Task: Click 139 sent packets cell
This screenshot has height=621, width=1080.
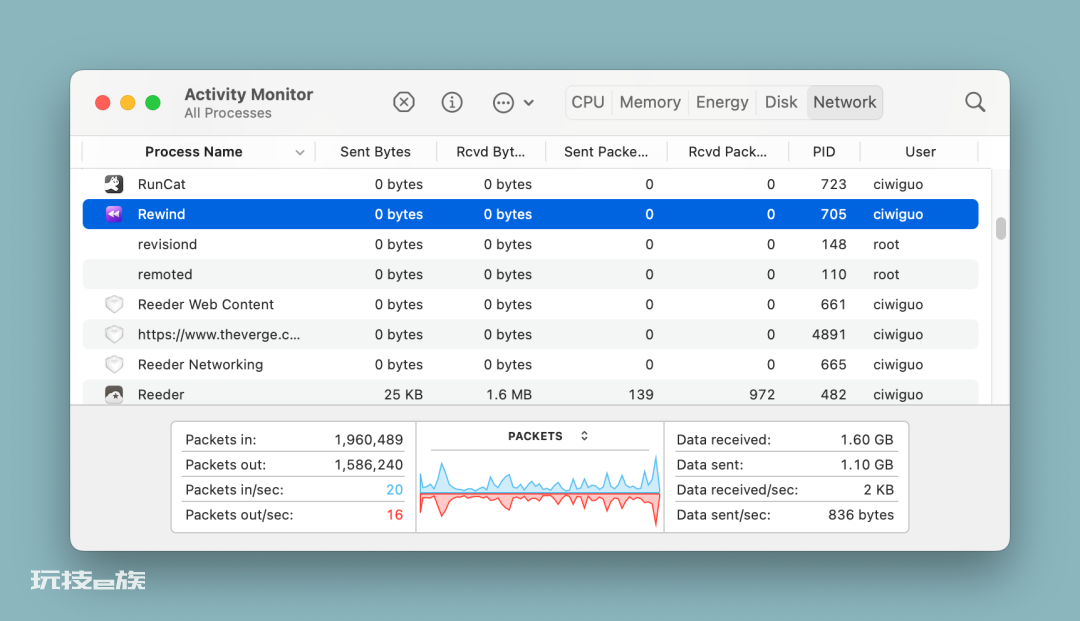Action: 641,394
